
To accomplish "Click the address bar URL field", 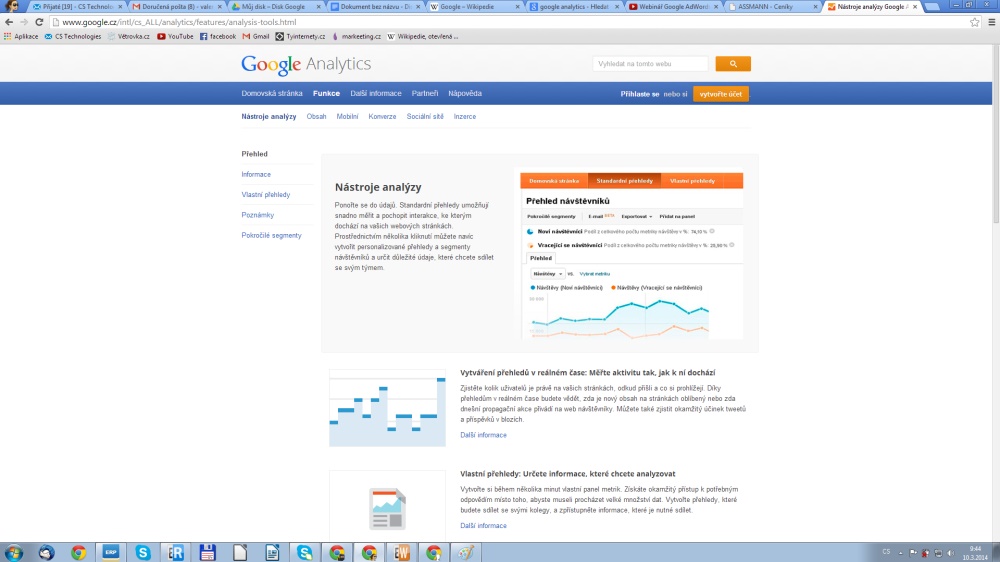I will pyautogui.click(x=510, y=22).
